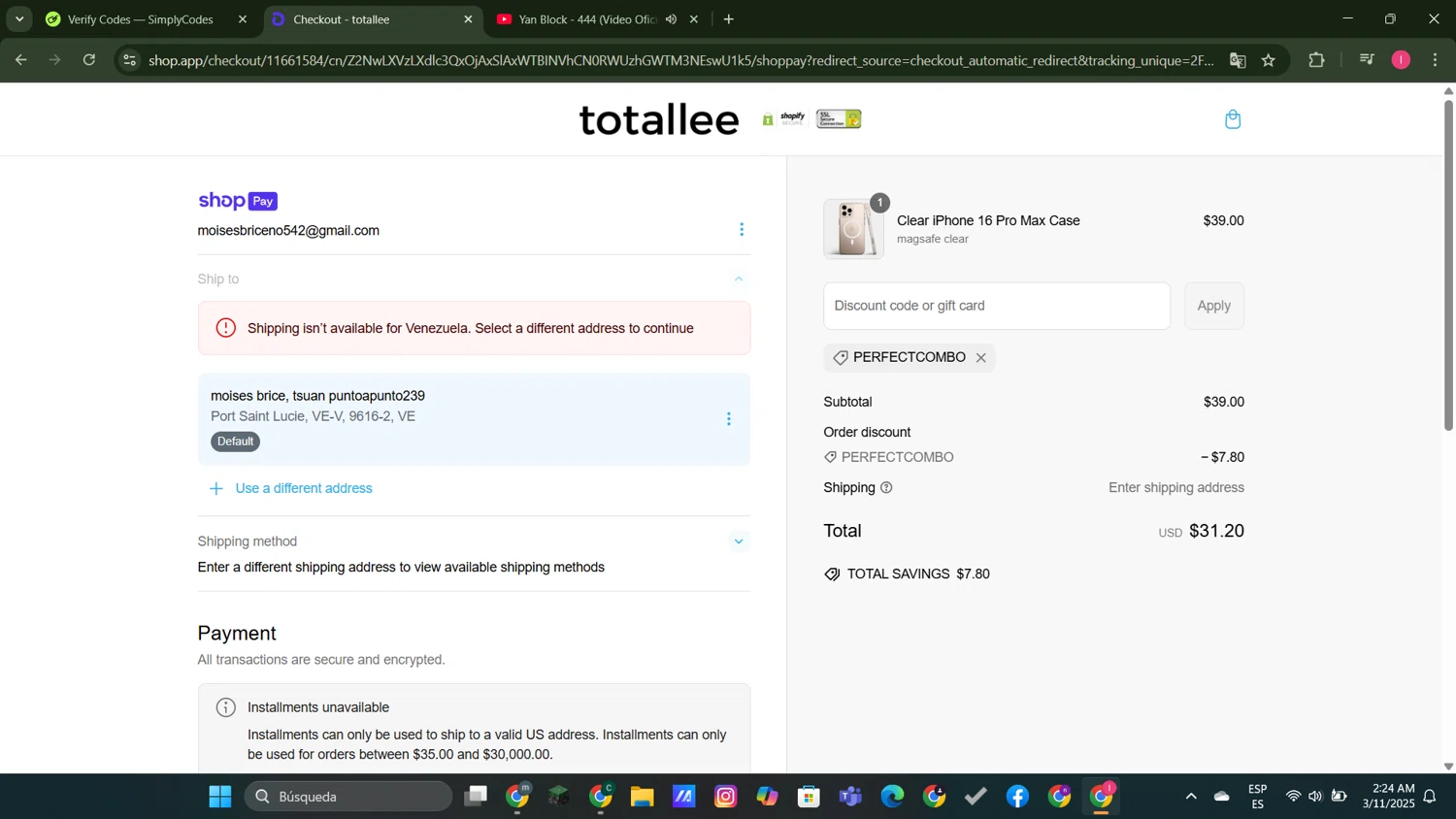Screen dimensions: 1456x819
Task: Select the moises brice default address card
Action: (x=474, y=419)
